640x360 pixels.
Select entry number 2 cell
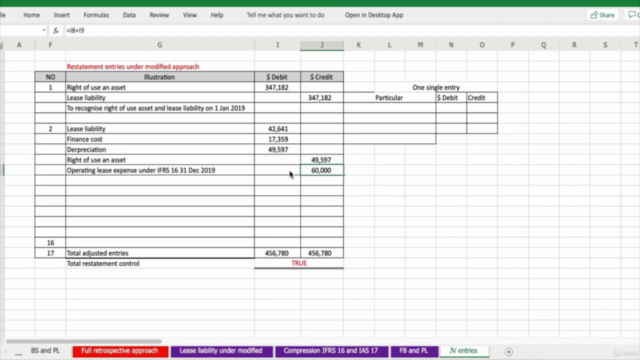[x=50, y=129]
